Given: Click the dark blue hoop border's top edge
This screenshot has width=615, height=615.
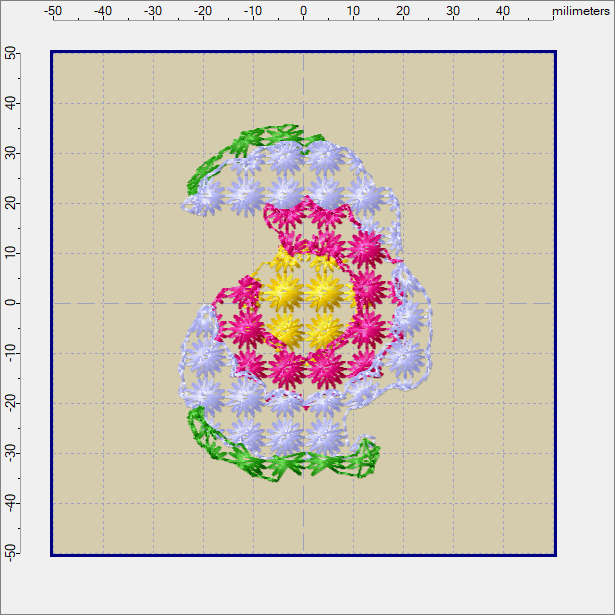Looking at the screenshot, I should coord(303,52).
